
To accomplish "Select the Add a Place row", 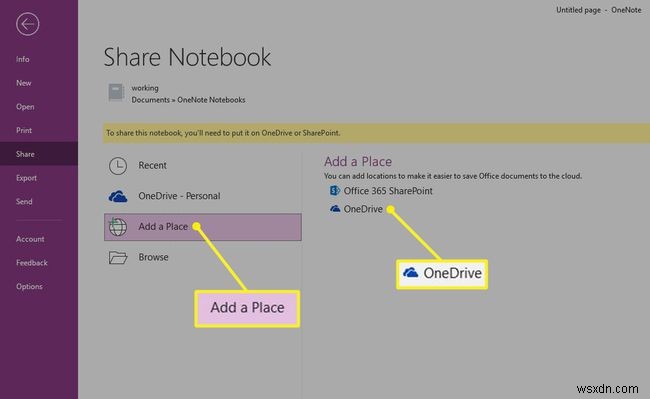I will (203, 227).
